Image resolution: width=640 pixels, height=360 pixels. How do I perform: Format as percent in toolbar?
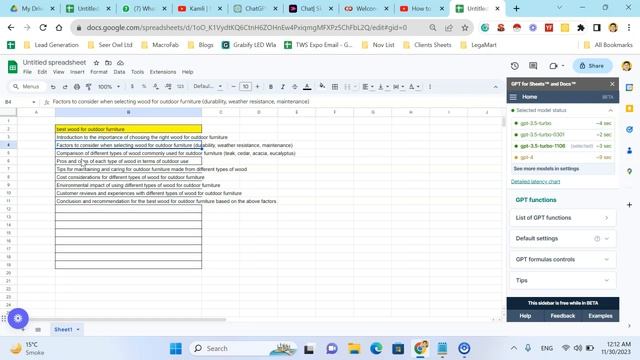tap(144, 87)
